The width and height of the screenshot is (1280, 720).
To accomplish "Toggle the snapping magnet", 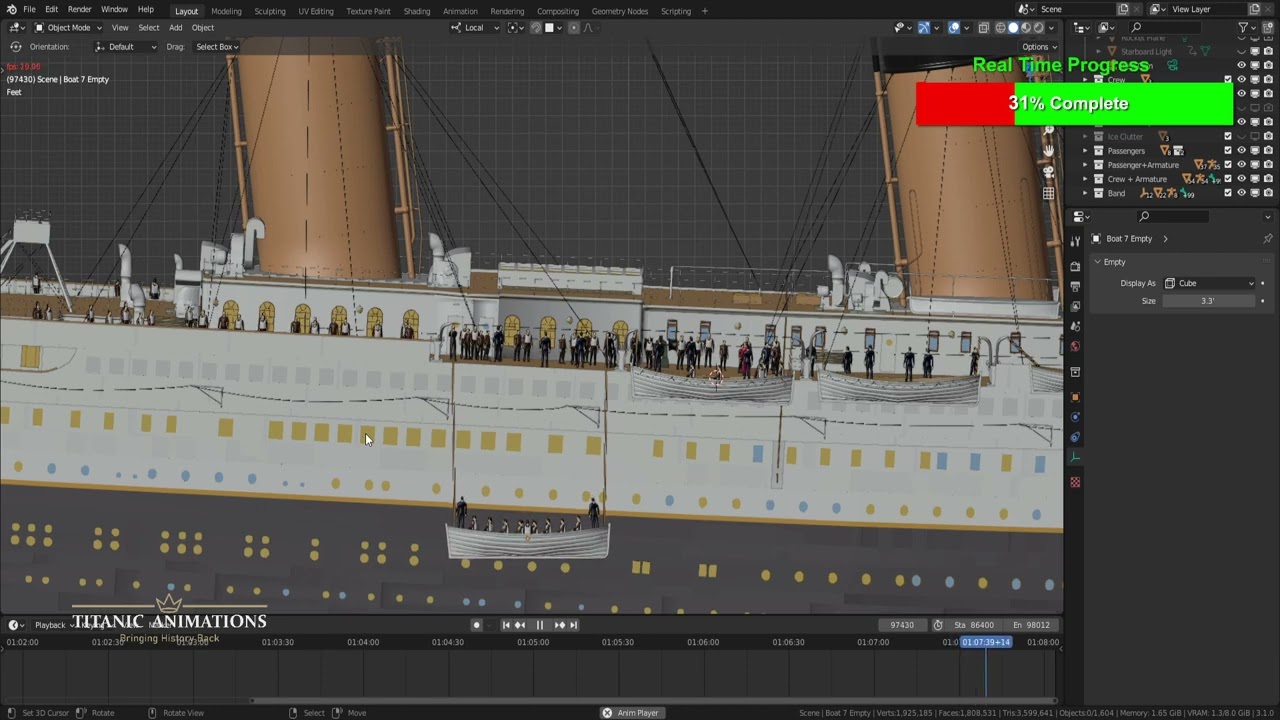I will tap(536, 28).
